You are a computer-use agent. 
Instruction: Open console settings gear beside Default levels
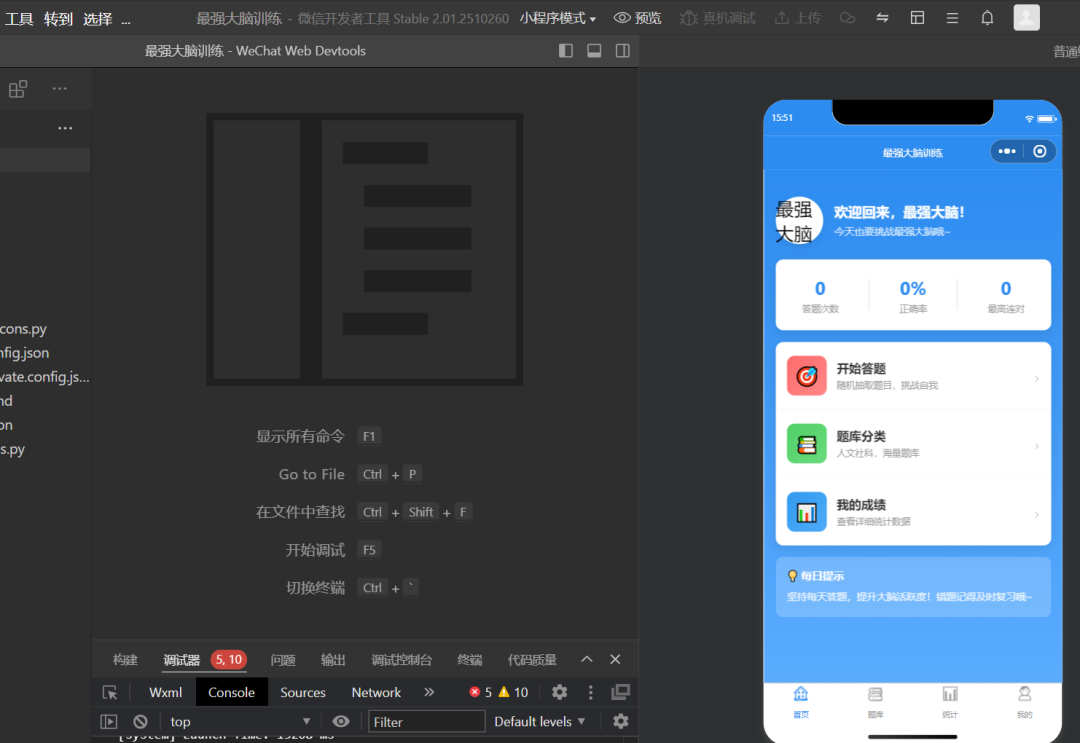tap(621, 721)
